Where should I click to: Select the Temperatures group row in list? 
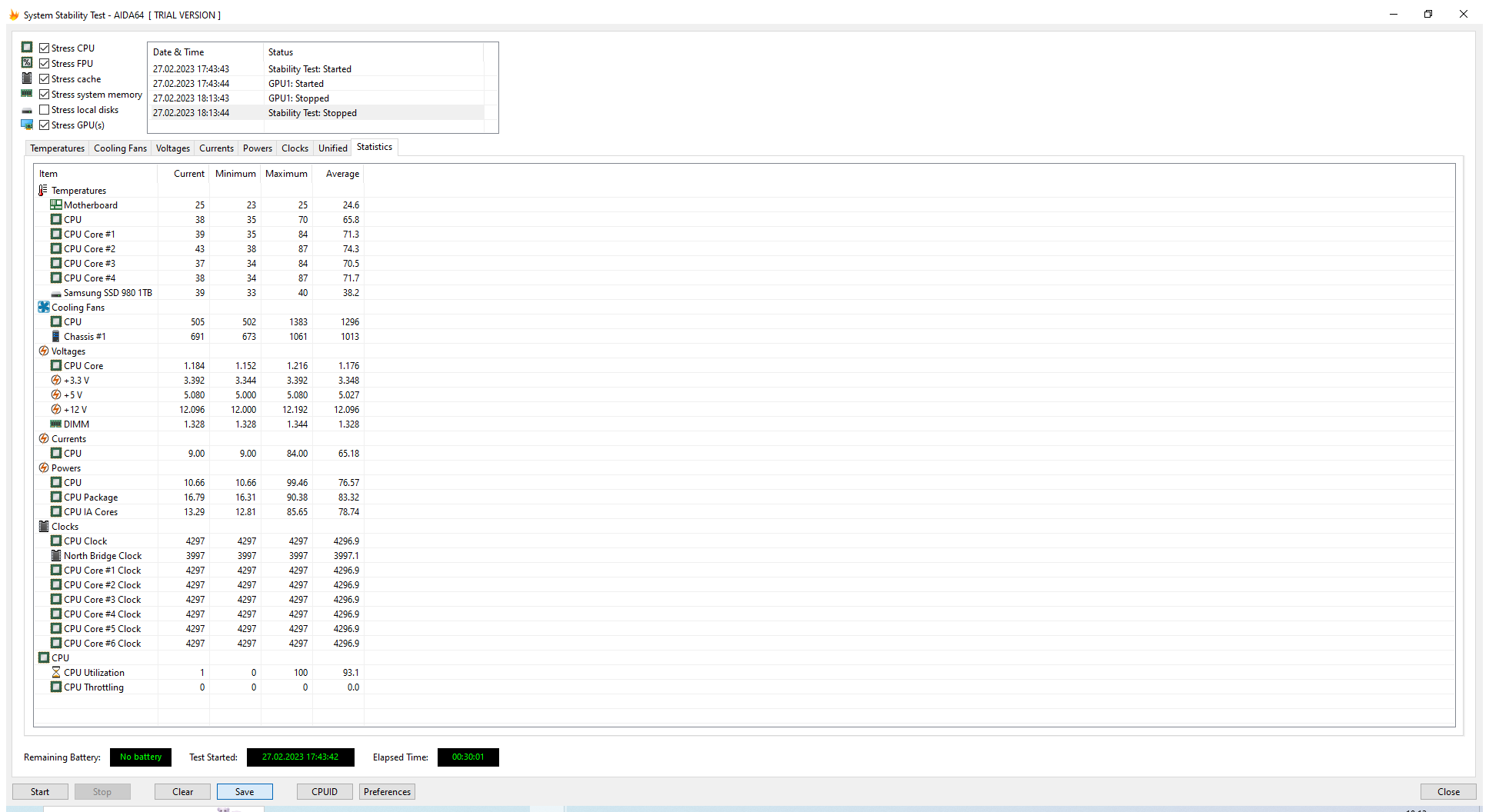point(78,190)
